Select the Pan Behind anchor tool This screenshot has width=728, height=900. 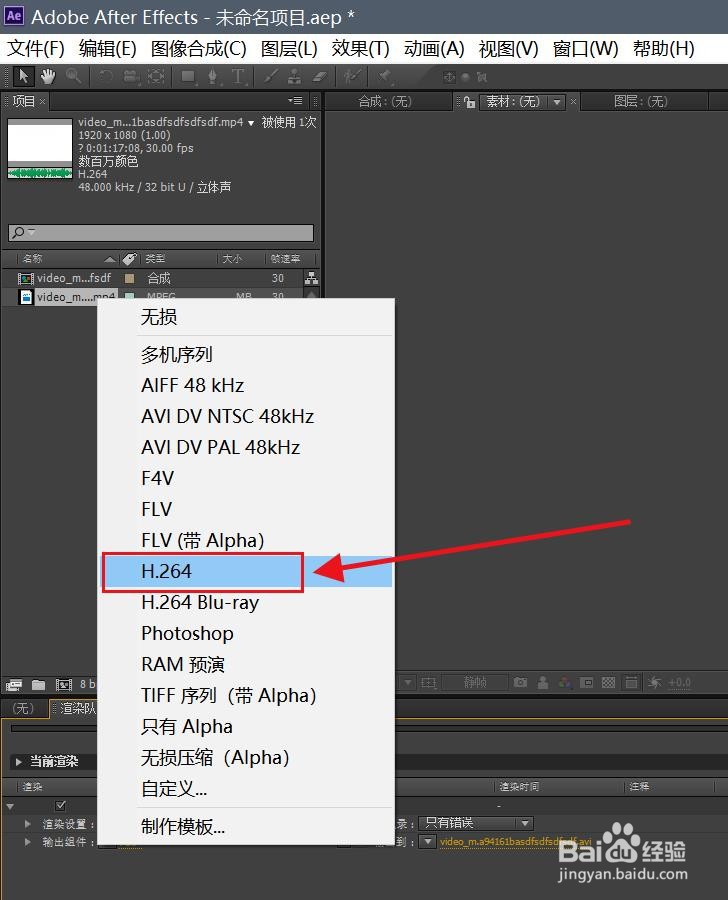point(155,76)
